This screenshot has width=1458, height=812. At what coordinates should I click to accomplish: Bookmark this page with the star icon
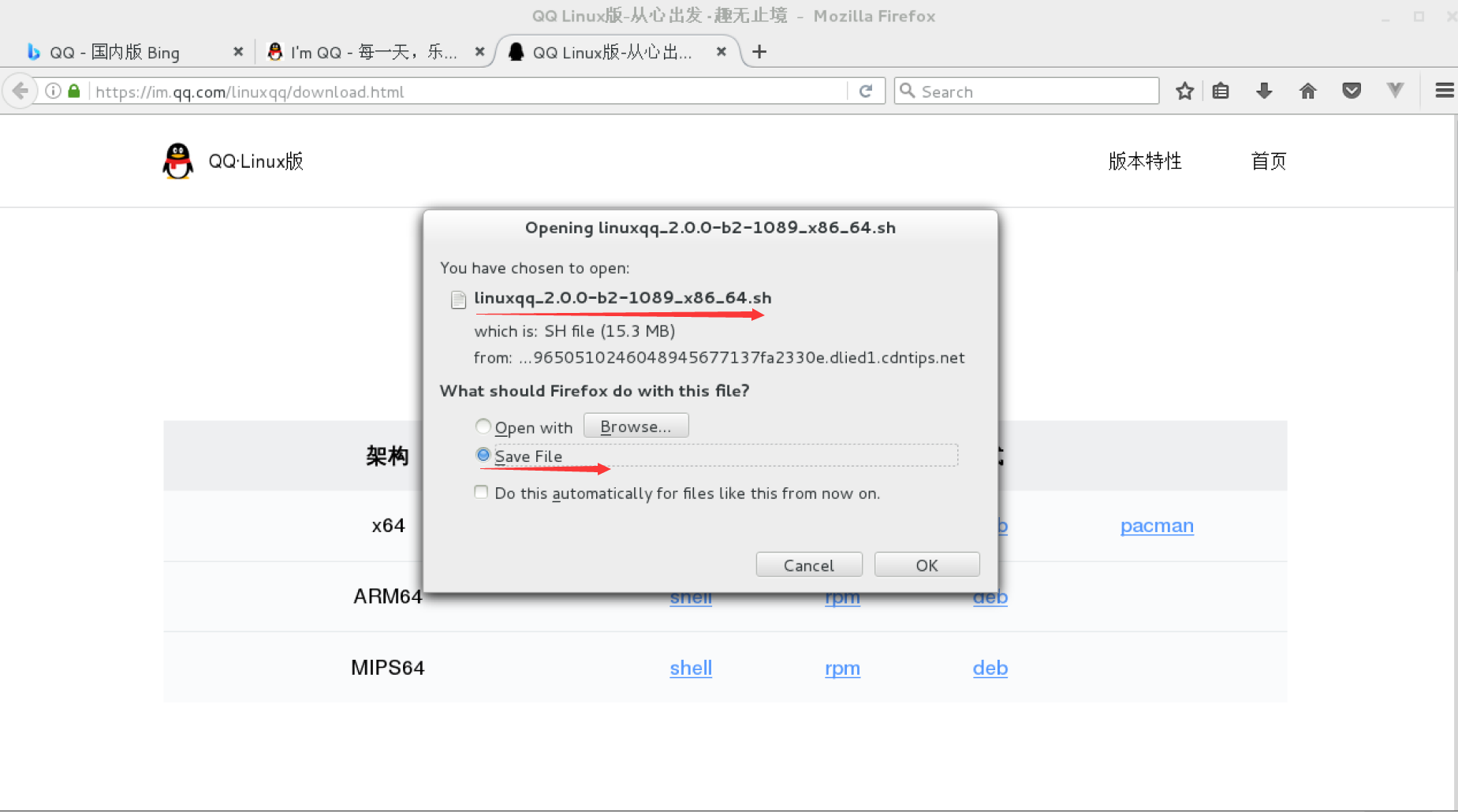pyautogui.click(x=1185, y=91)
